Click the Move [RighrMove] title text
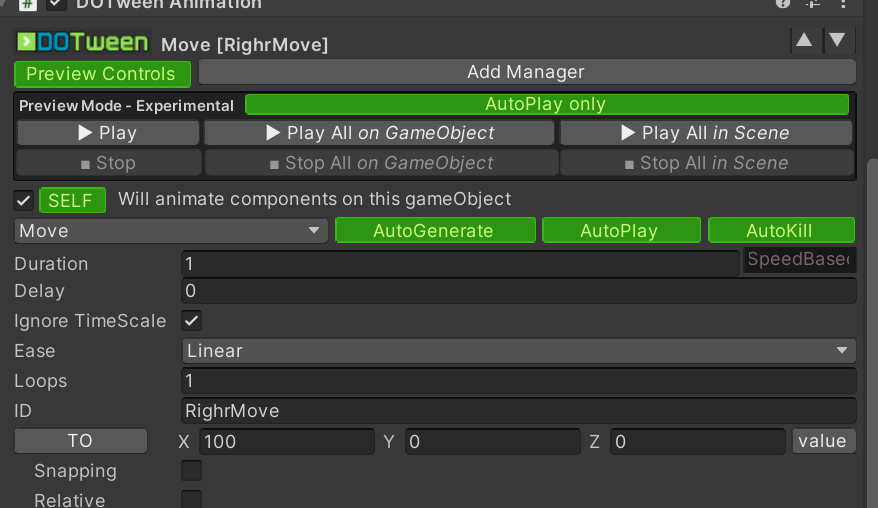This screenshot has height=508, width=878. (x=245, y=45)
